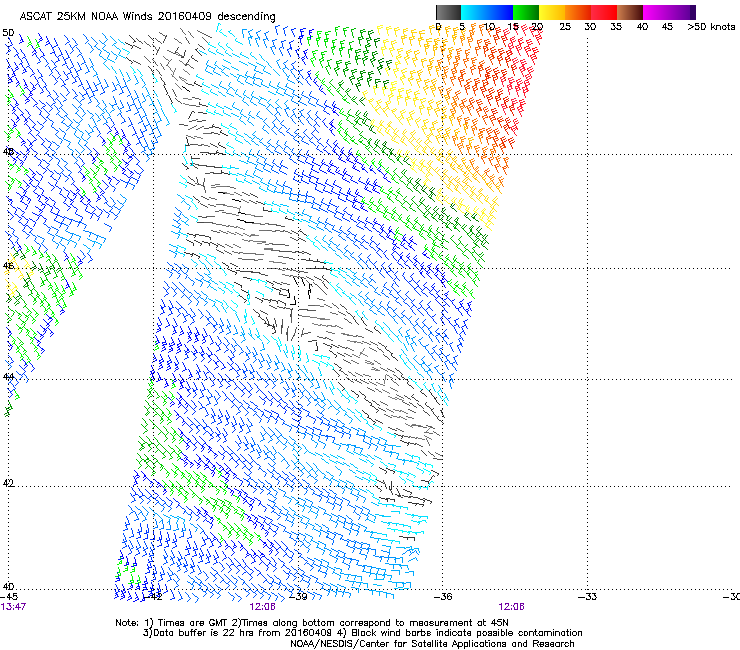Click the longitude label '-39'
Viewport: 740px width, 650px height.
pyautogui.click(x=298, y=597)
